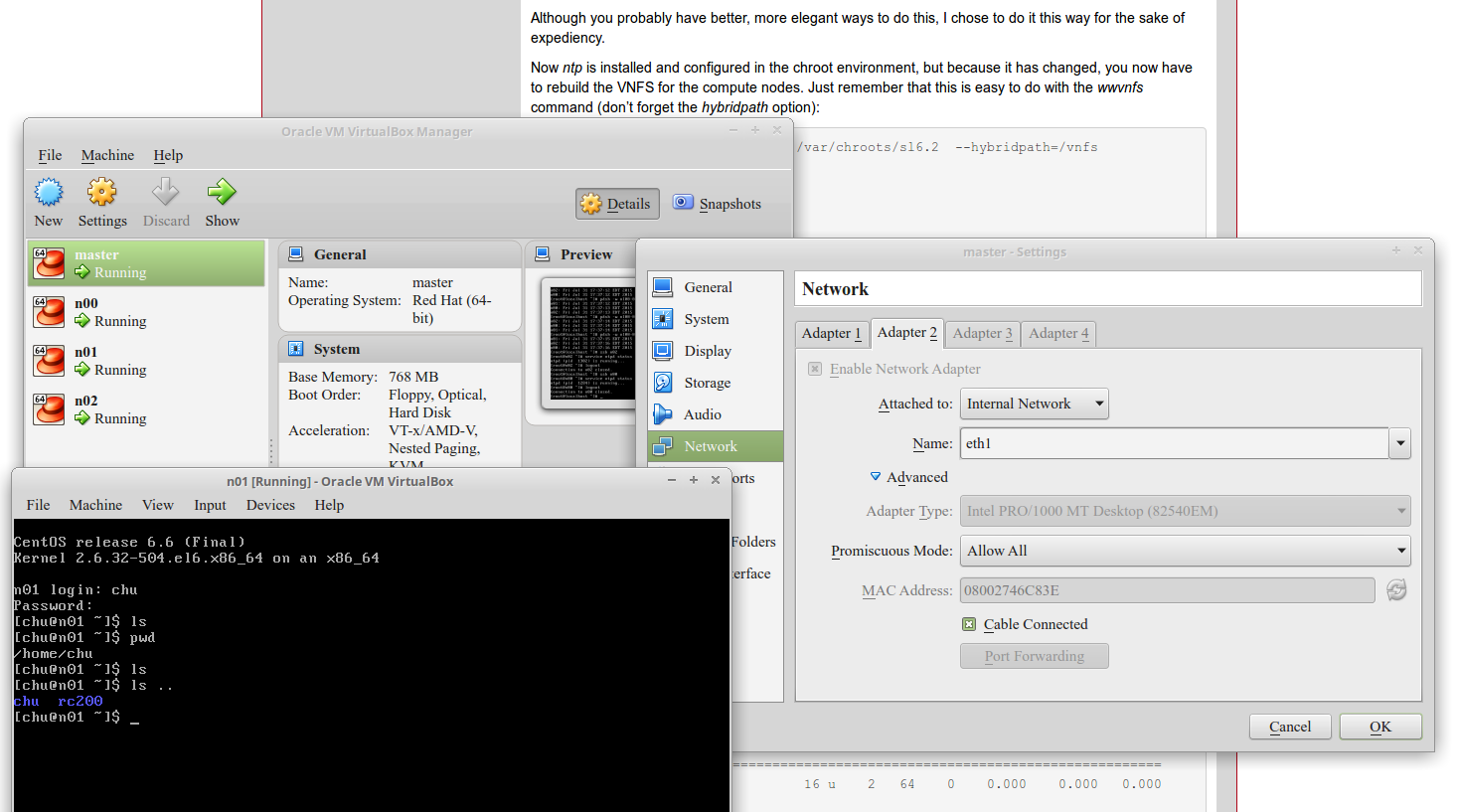Select the Display settings section
Screen dimensions: 1458x812
707,350
